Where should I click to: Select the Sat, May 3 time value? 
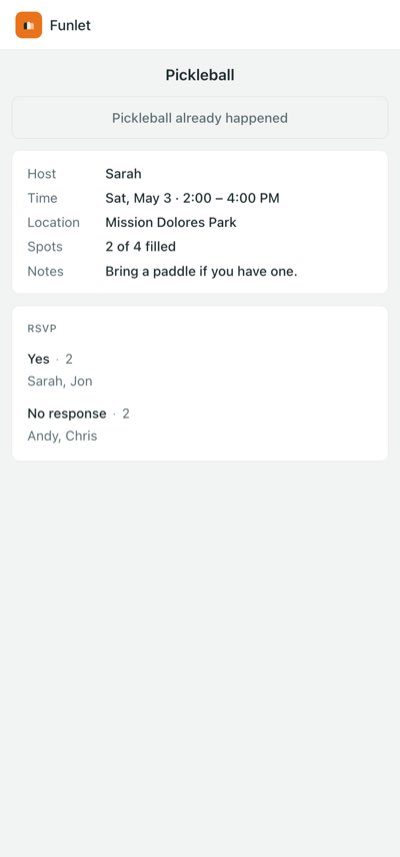point(192,198)
